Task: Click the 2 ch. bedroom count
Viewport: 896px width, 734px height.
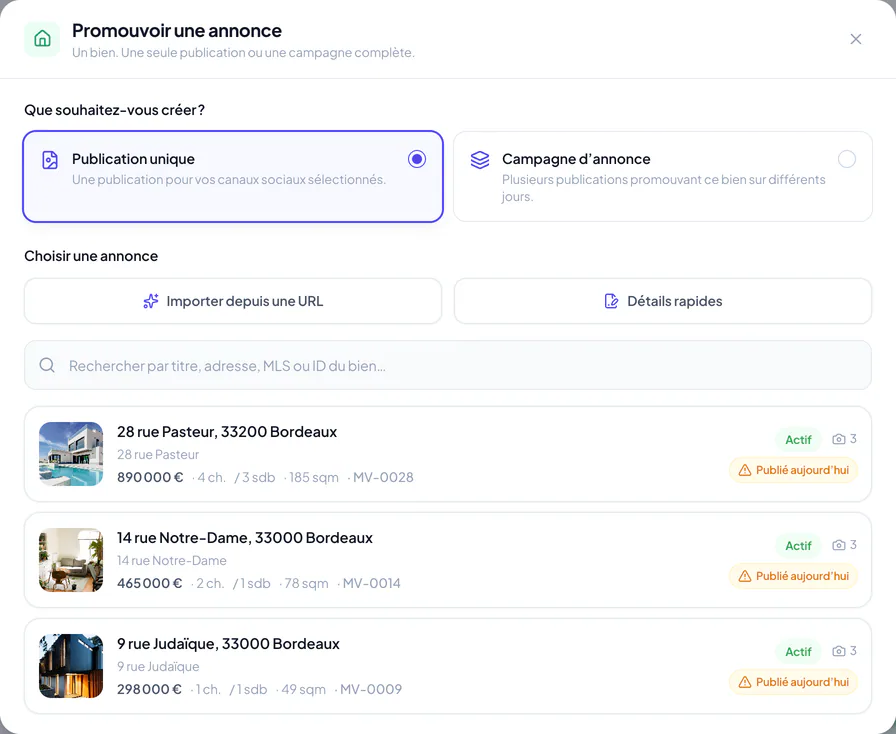Action: [210, 583]
